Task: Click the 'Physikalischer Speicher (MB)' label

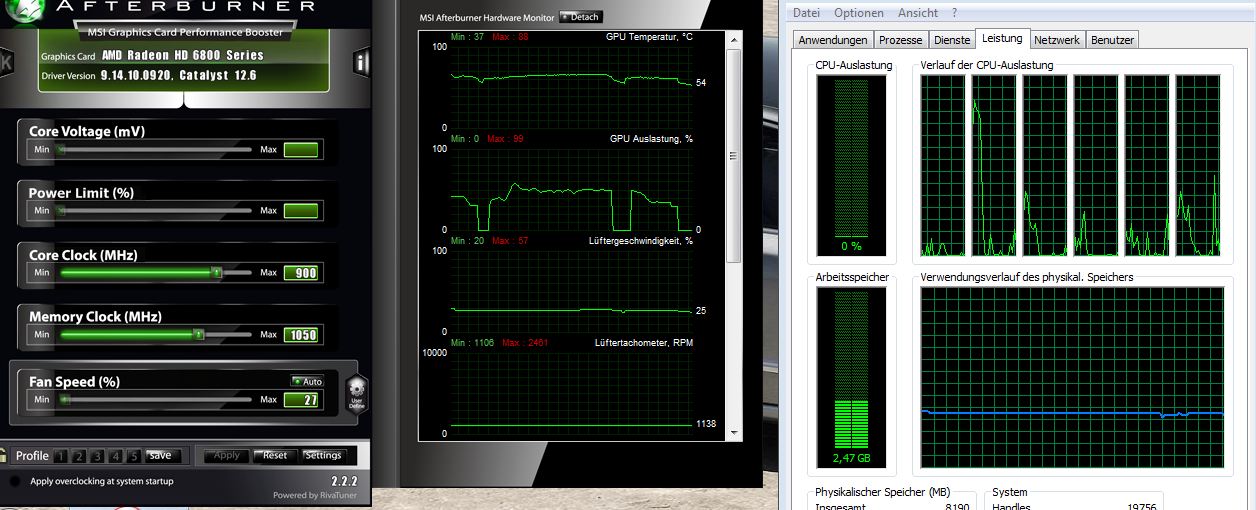Action: (x=882, y=492)
